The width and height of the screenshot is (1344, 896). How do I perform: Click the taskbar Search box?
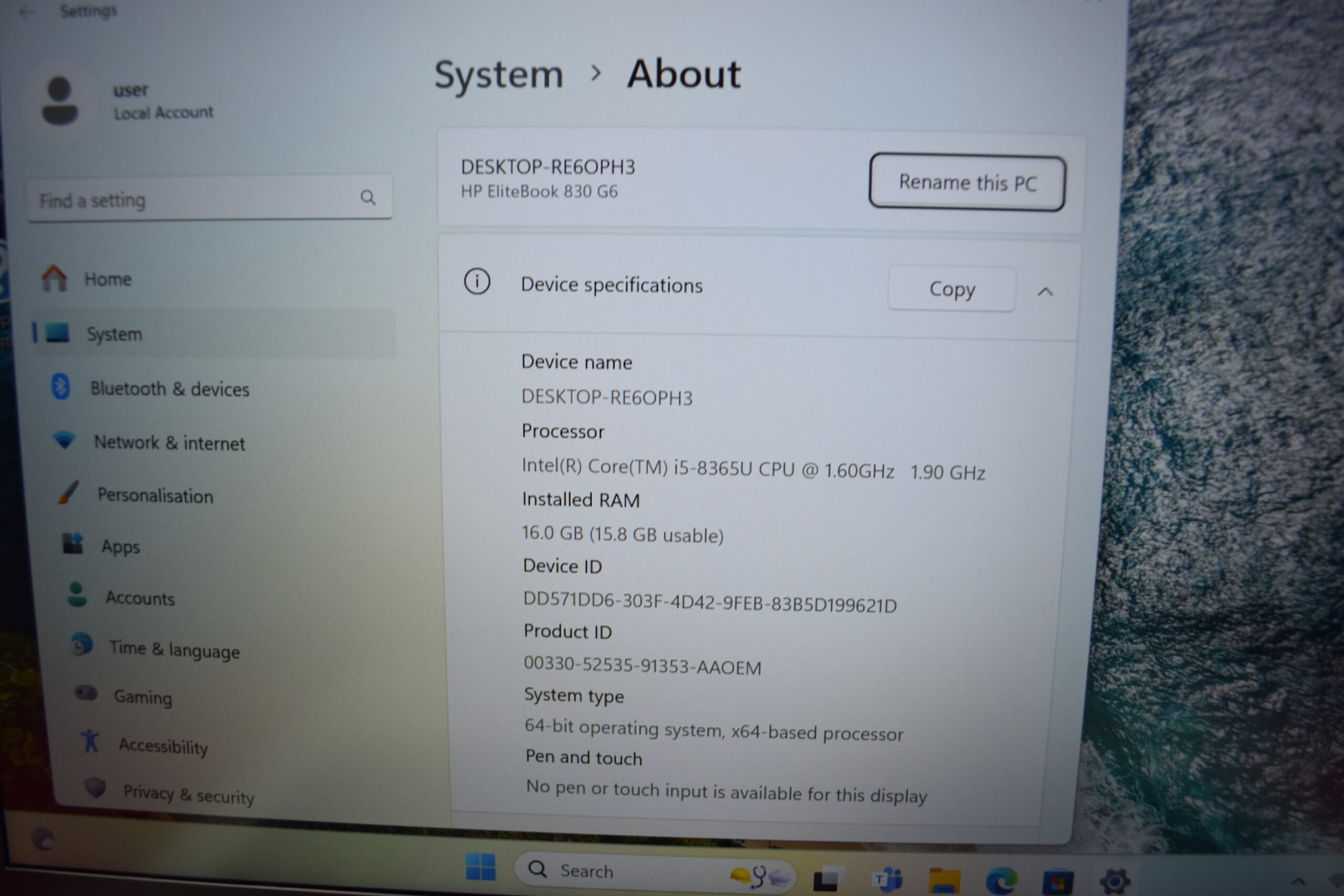(654, 871)
